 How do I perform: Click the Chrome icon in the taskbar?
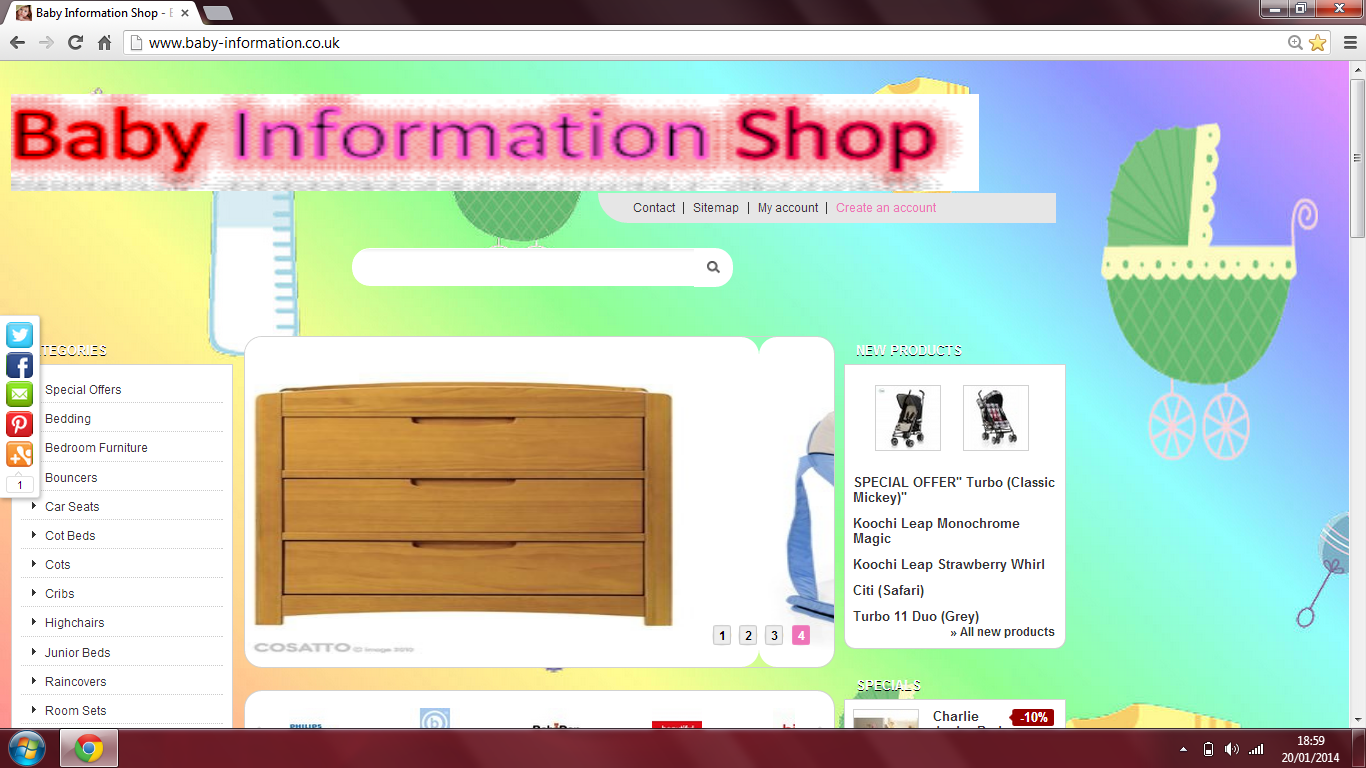(89, 748)
